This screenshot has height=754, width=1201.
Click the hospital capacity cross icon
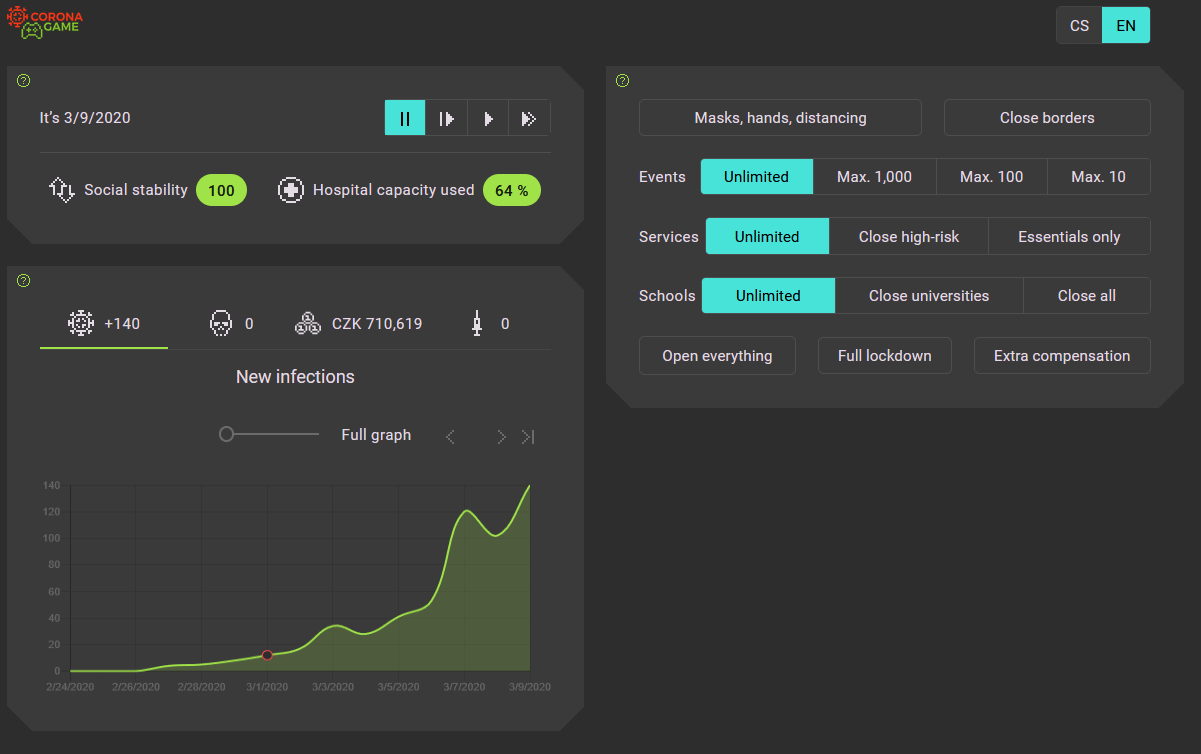coord(291,190)
